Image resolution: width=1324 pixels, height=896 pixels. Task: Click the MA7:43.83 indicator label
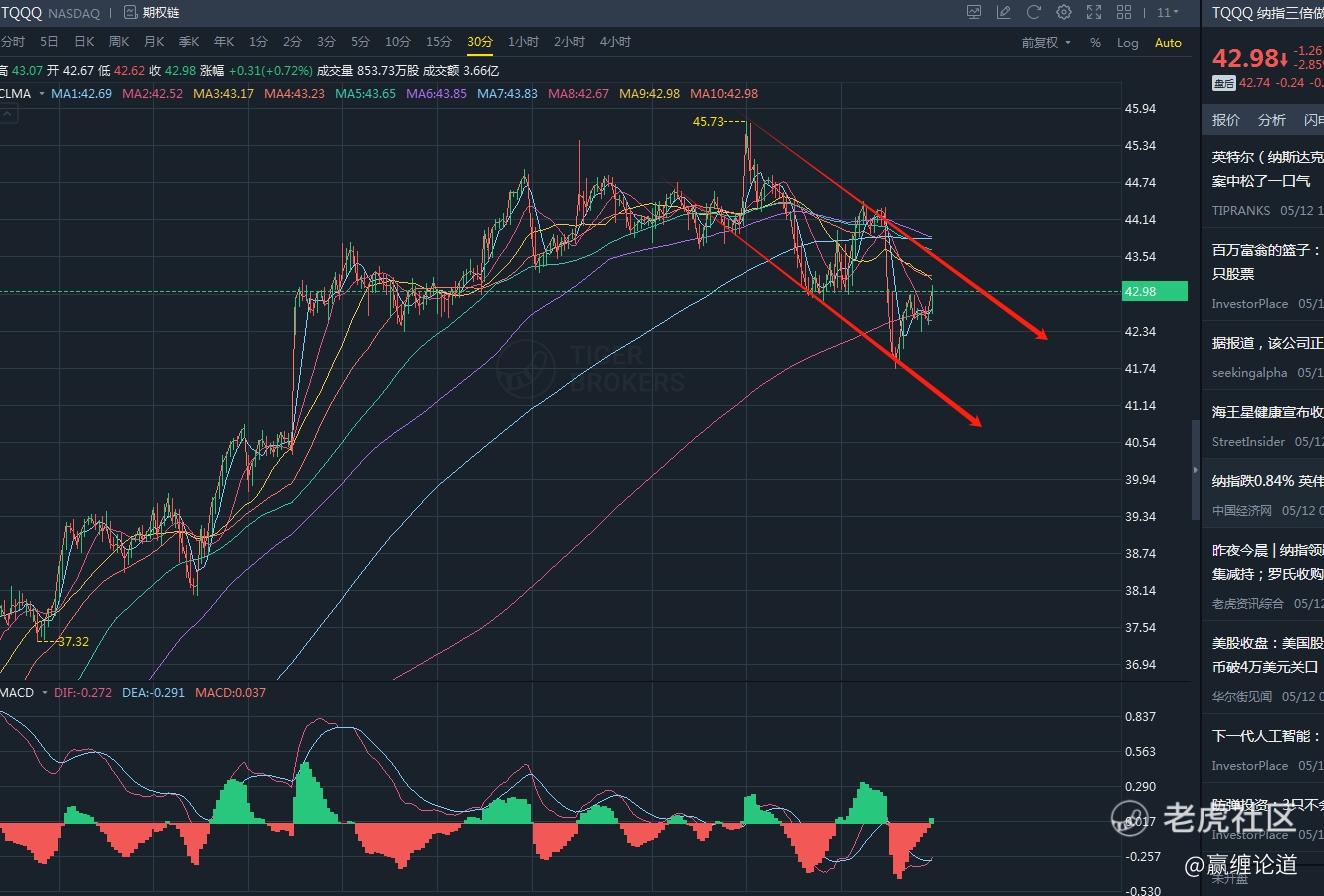pyautogui.click(x=507, y=94)
